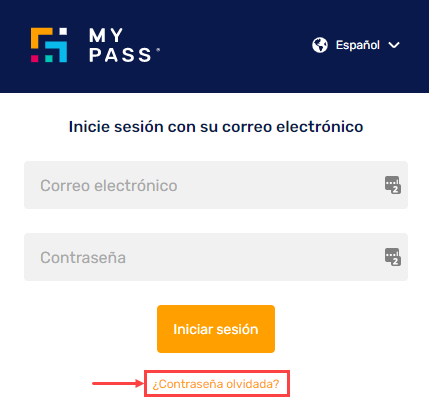This screenshot has height=413, width=429.
Task: Click the MyPass colorful square logo
Action: coord(49,45)
